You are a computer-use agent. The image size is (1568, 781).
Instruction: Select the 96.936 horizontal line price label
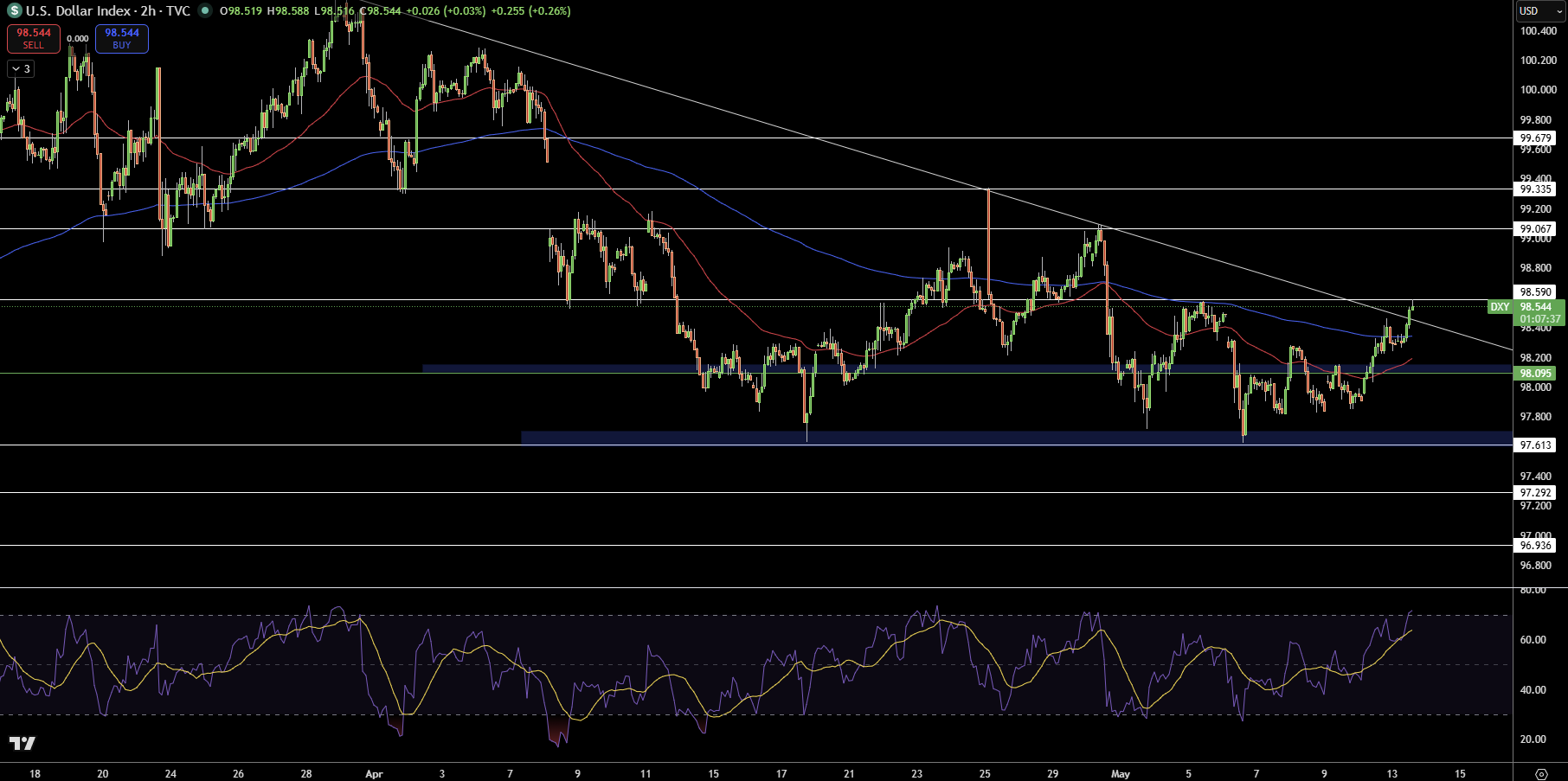1536,546
